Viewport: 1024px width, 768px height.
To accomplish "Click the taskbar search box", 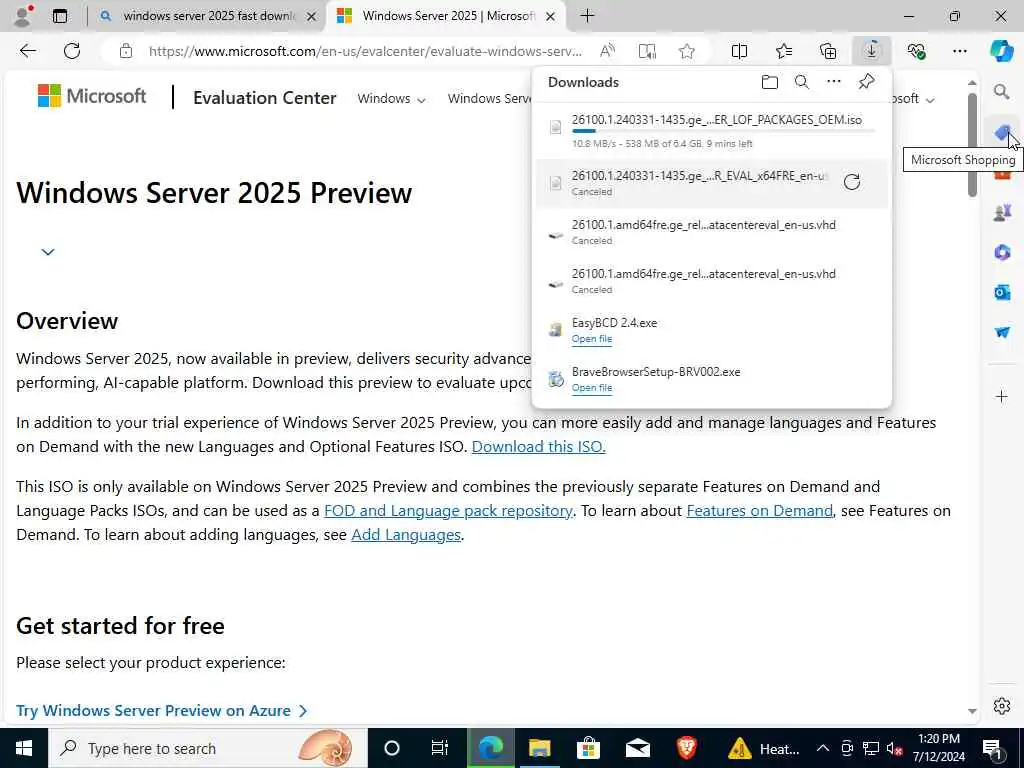I will (x=208, y=748).
